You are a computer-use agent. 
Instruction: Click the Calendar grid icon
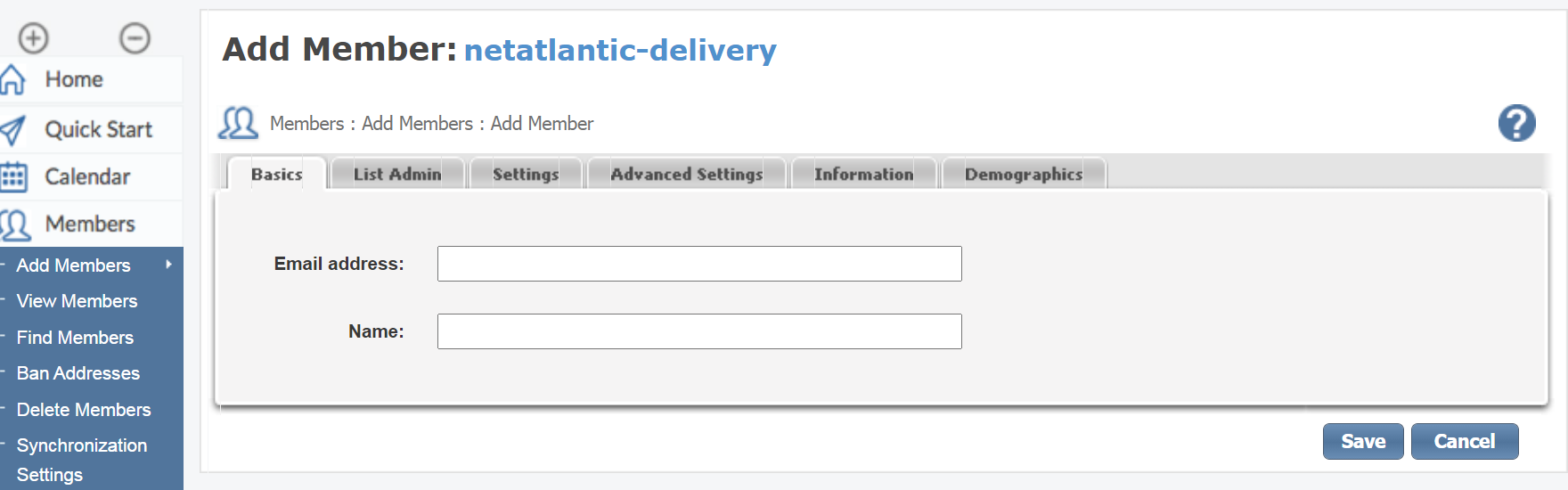pos(13,176)
